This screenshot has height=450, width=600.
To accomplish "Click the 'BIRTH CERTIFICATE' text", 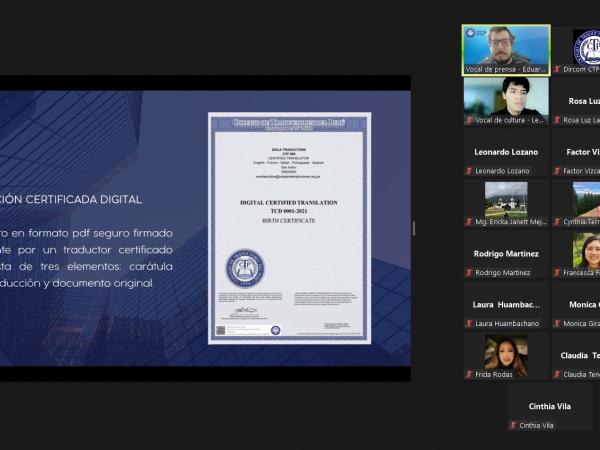I will click(289, 221).
